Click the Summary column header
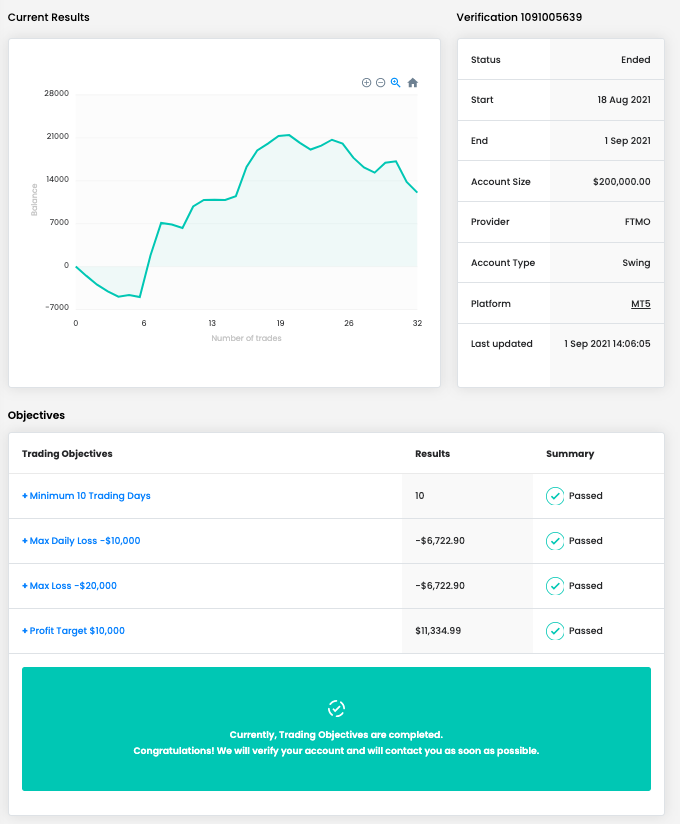The width and height of the screenshot is (680, 824). 570,454
